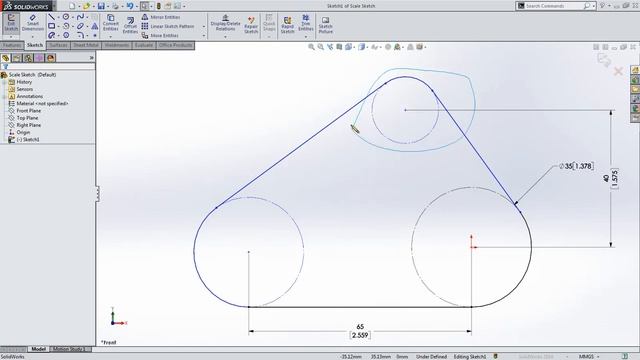640x360 pixels.
Task: Click Move Entities
Action: pyautogui.click(x=160, y=36)
